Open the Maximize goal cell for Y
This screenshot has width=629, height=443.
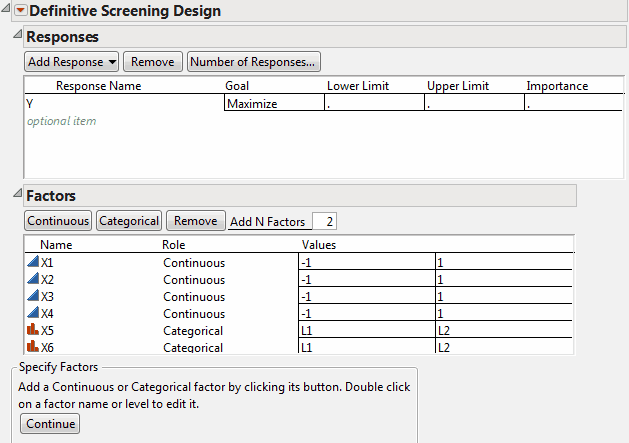click(x=273, y=103)
